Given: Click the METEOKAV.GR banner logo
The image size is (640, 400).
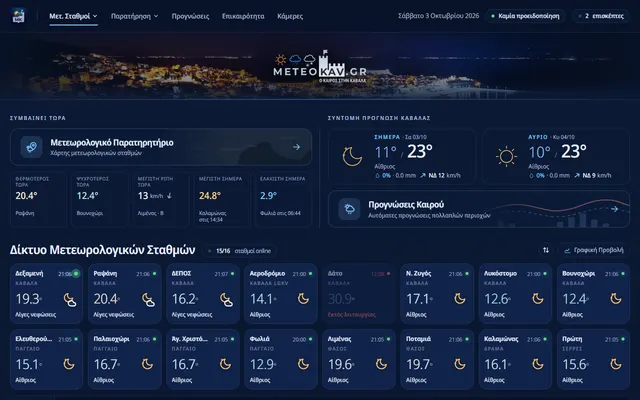Looking at the screenshot, I should [x=320, y=67].
